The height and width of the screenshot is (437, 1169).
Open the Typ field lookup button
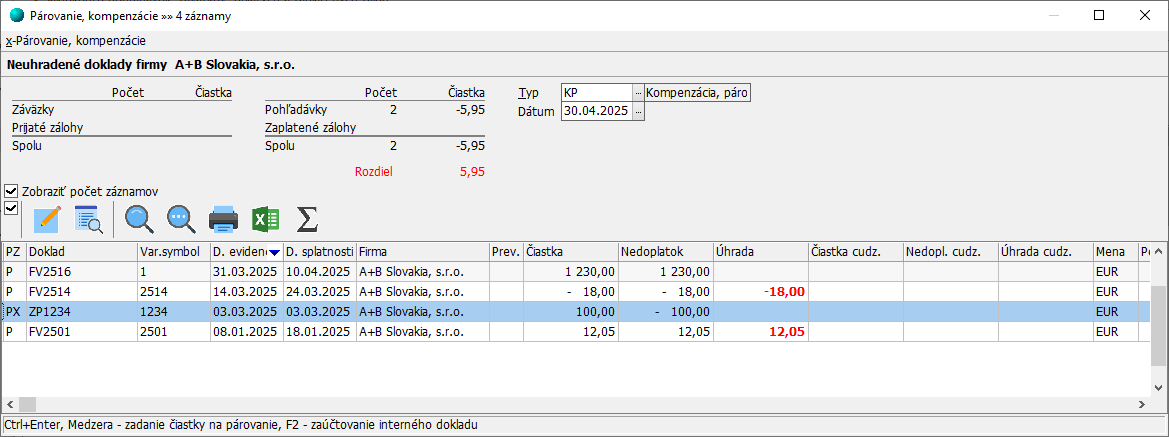click(638, 93)
